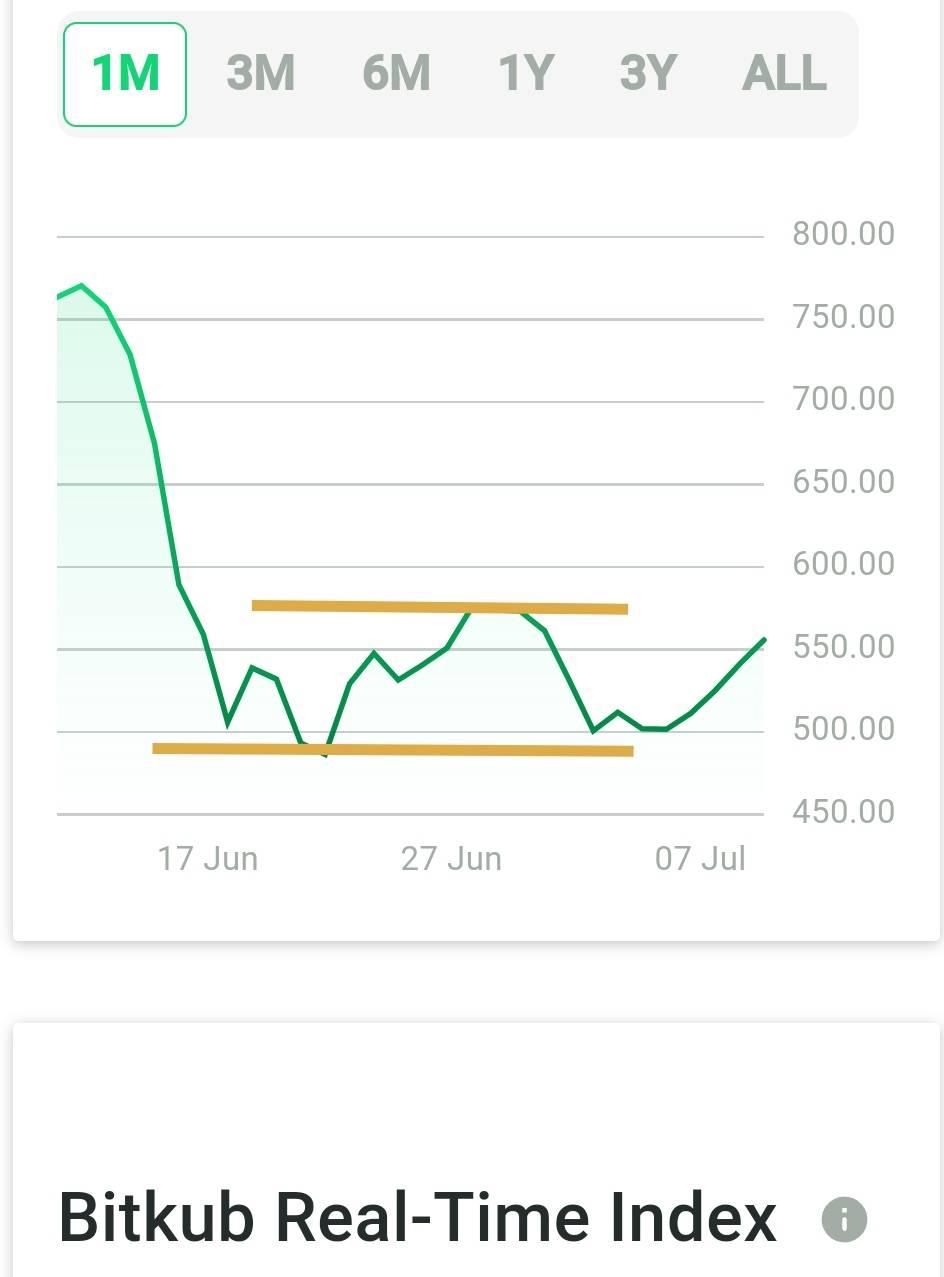This screenshot has width=944, height=1277.
Task: Click the chart peak near 770
Action: pyautogui.click(x=81, y=286)
